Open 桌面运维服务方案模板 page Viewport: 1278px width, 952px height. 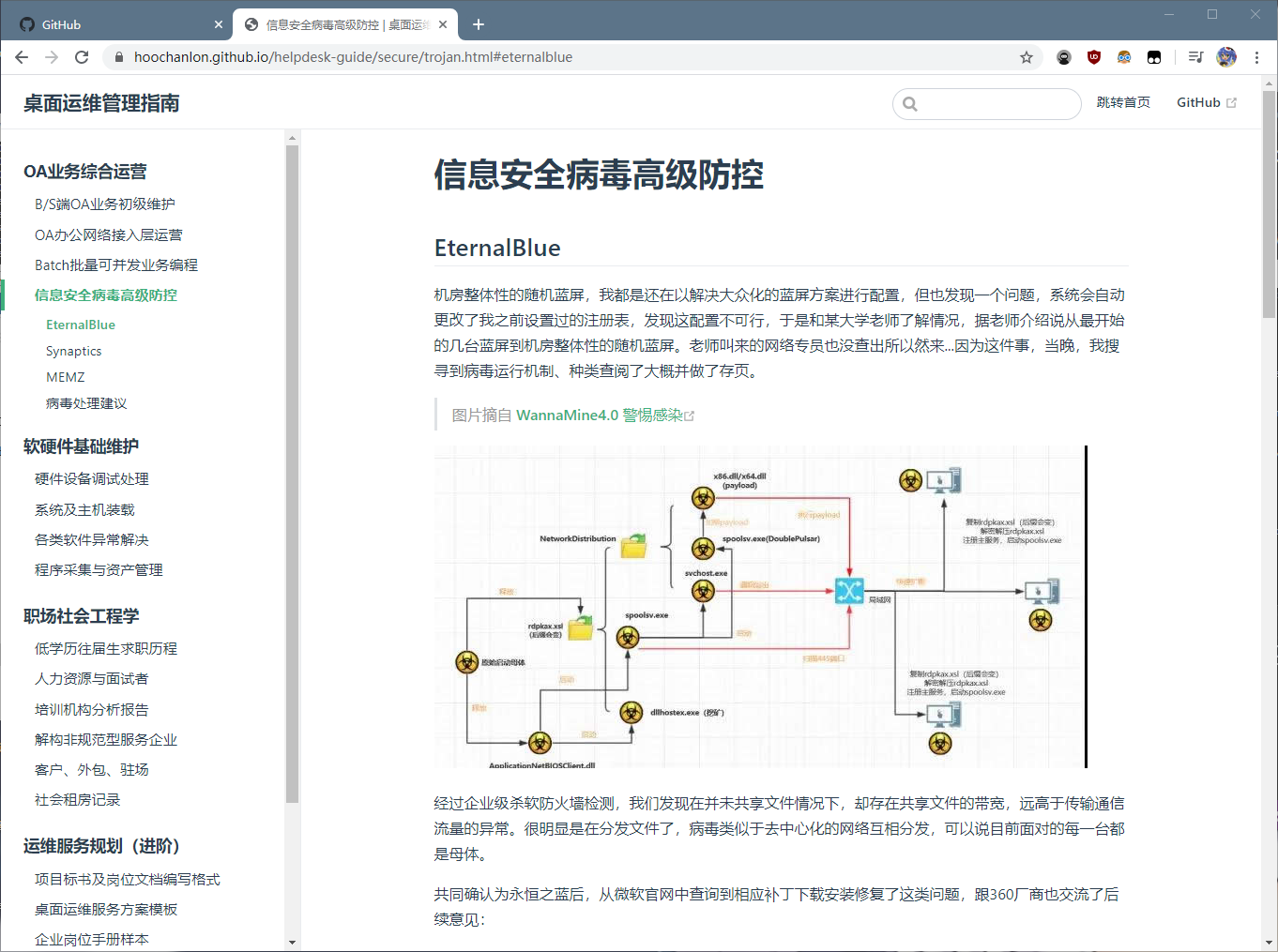(106, 909)
